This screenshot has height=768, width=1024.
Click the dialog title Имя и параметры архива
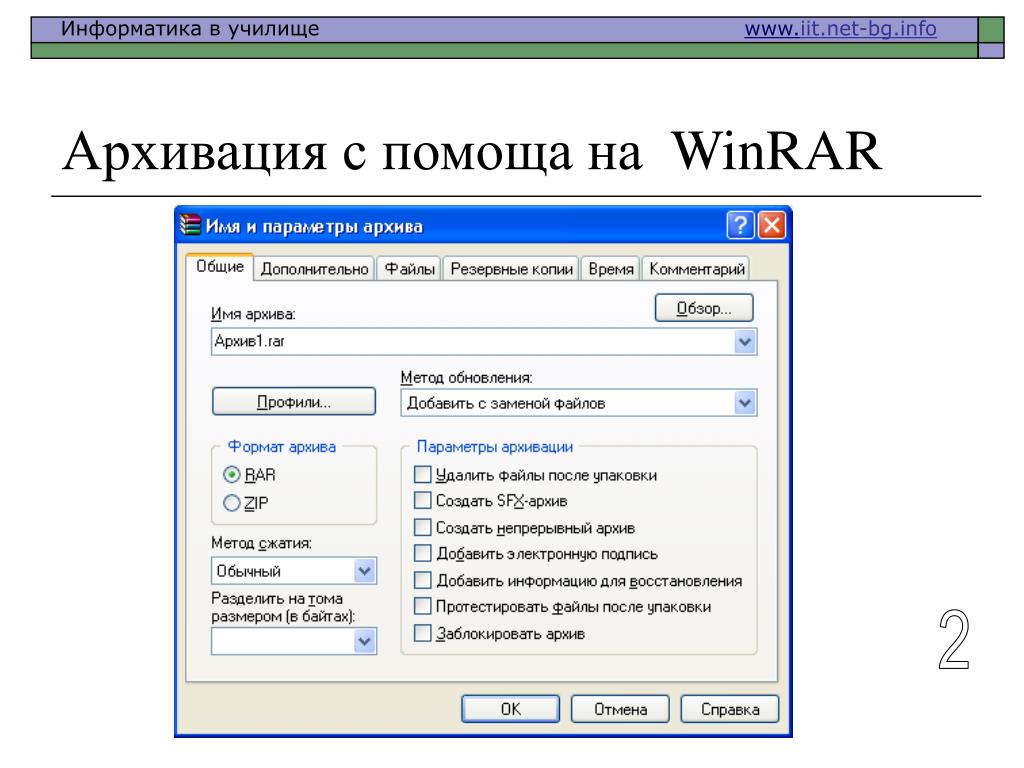[314, 227]
